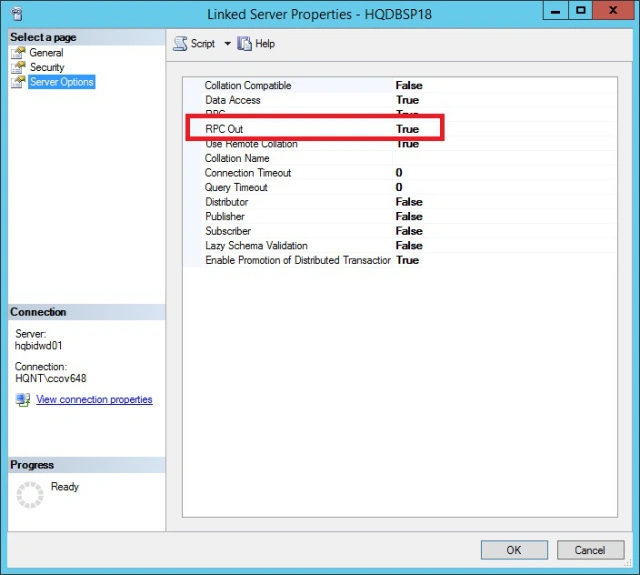This screenshot has height=575, width=640.
Task: Click the Query Timeout value 0
Action: 399,187
